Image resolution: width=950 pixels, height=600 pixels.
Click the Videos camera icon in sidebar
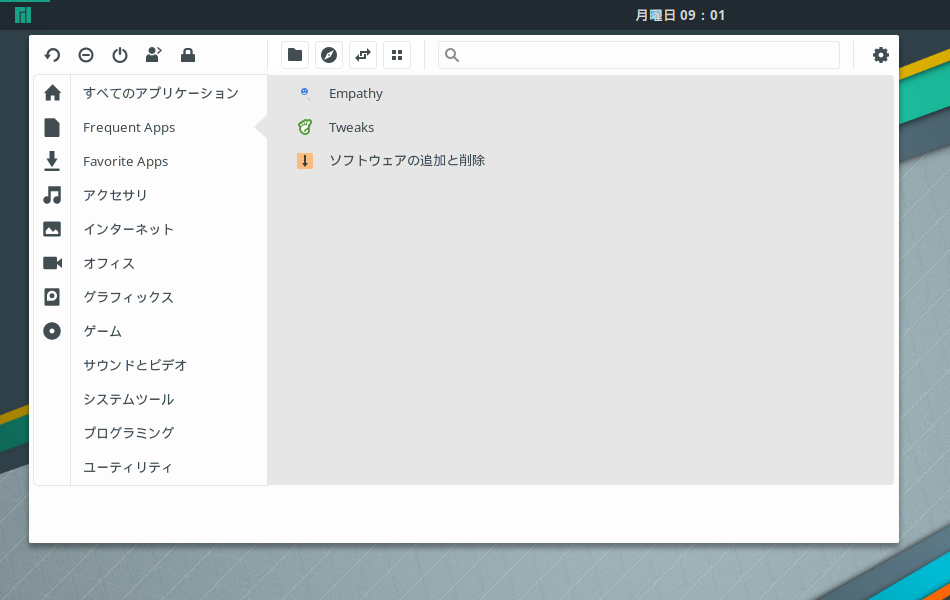click(x=53, y=263)
